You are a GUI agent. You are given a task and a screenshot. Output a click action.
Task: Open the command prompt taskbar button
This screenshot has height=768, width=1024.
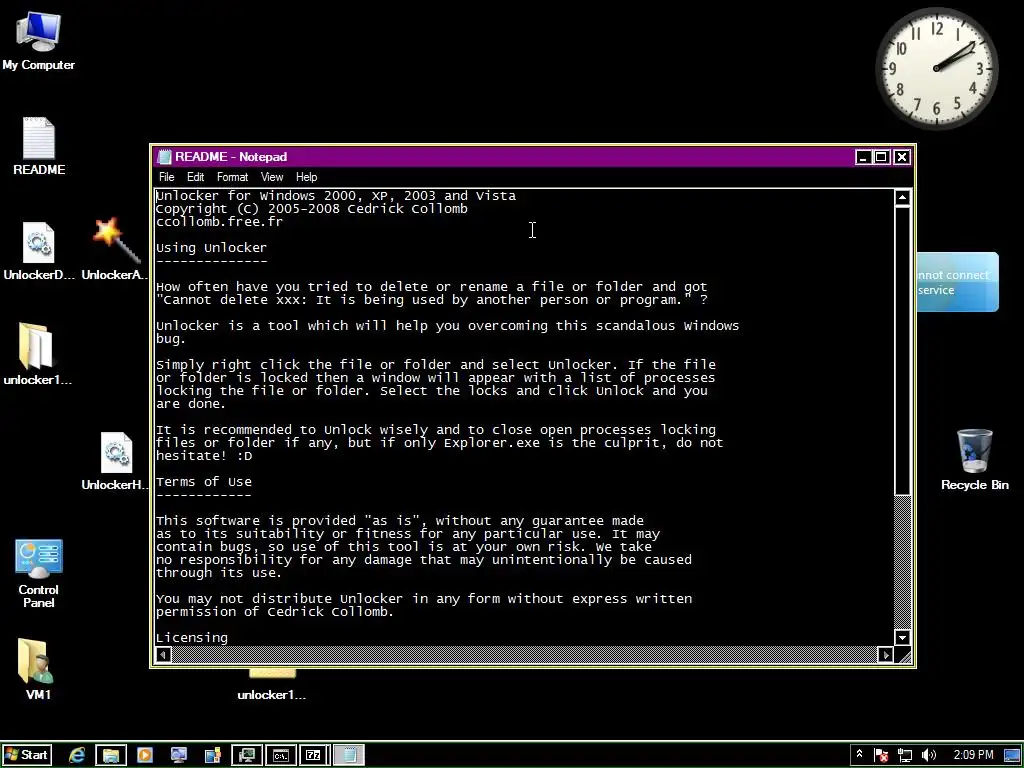pos(281,755)
